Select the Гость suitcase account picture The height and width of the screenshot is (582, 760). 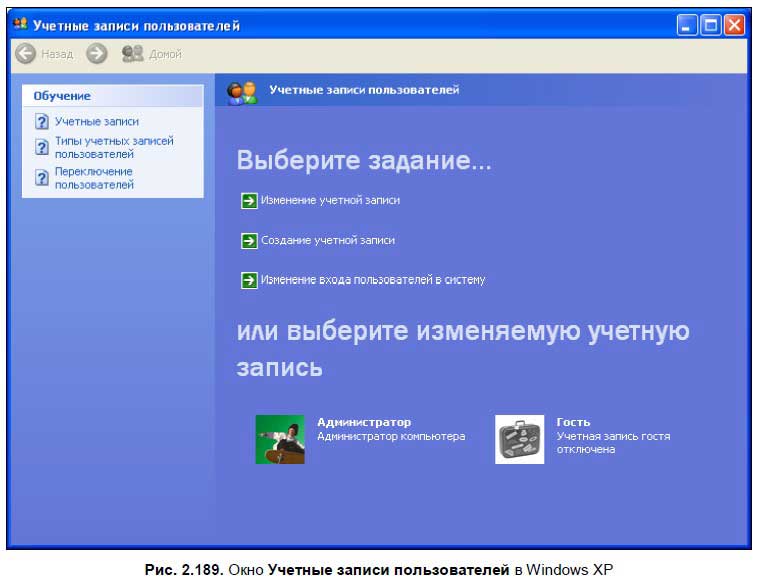520,440
